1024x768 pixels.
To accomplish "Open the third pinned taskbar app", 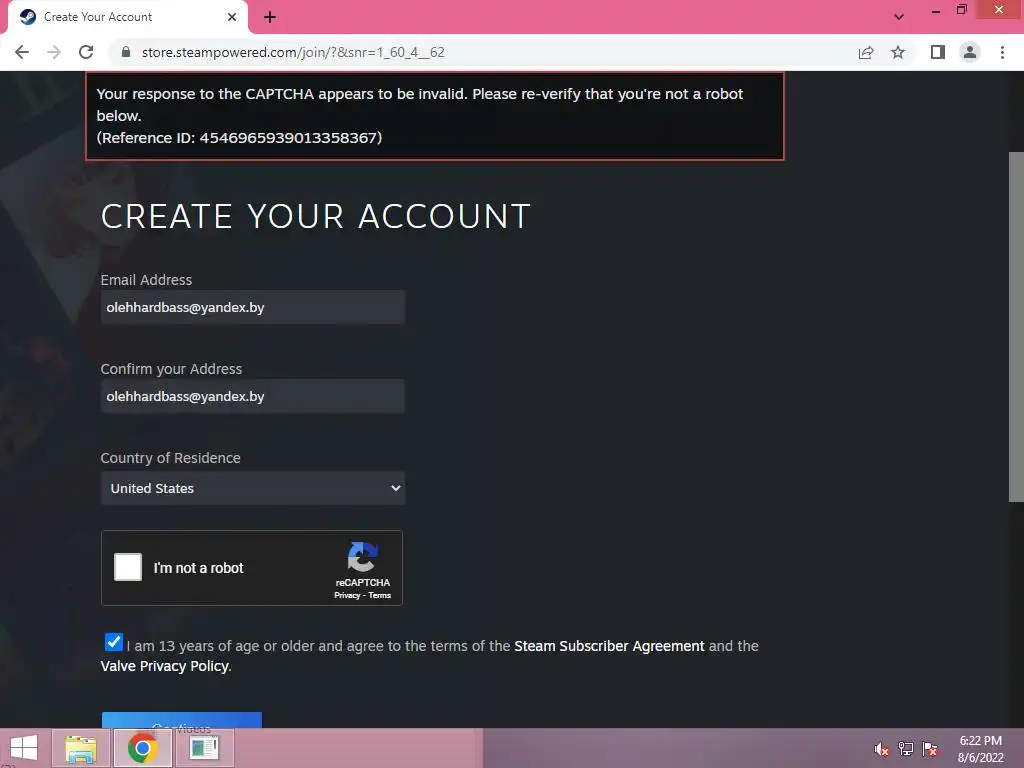I will pyautogui.click(x=204, y=748).
